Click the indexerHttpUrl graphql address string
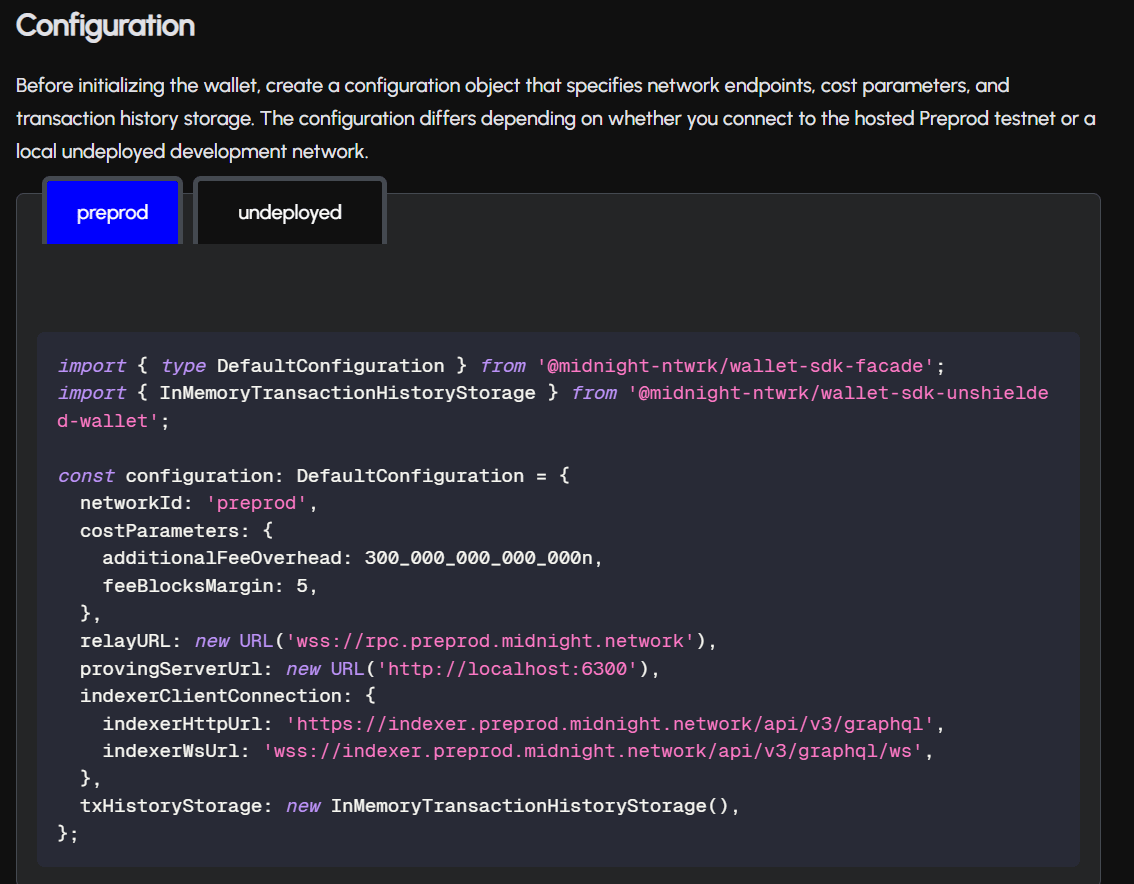This screenshot has height=884, width=1134. coord(609,723)
